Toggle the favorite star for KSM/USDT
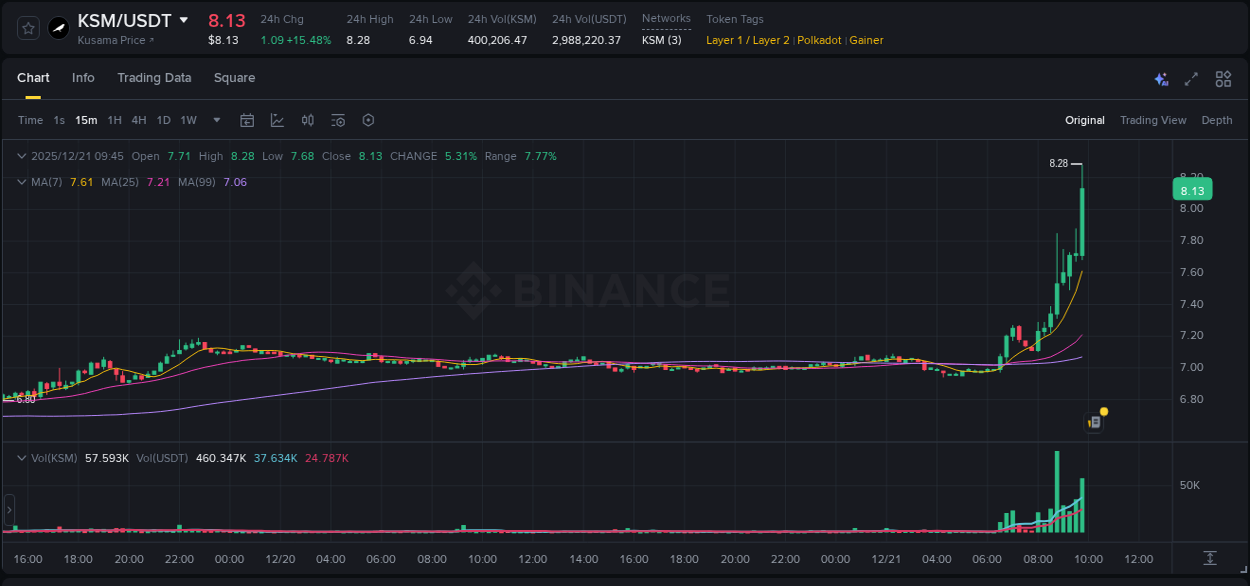The height and width of the screenshot is (586, 1250). (x=27, y=28)
